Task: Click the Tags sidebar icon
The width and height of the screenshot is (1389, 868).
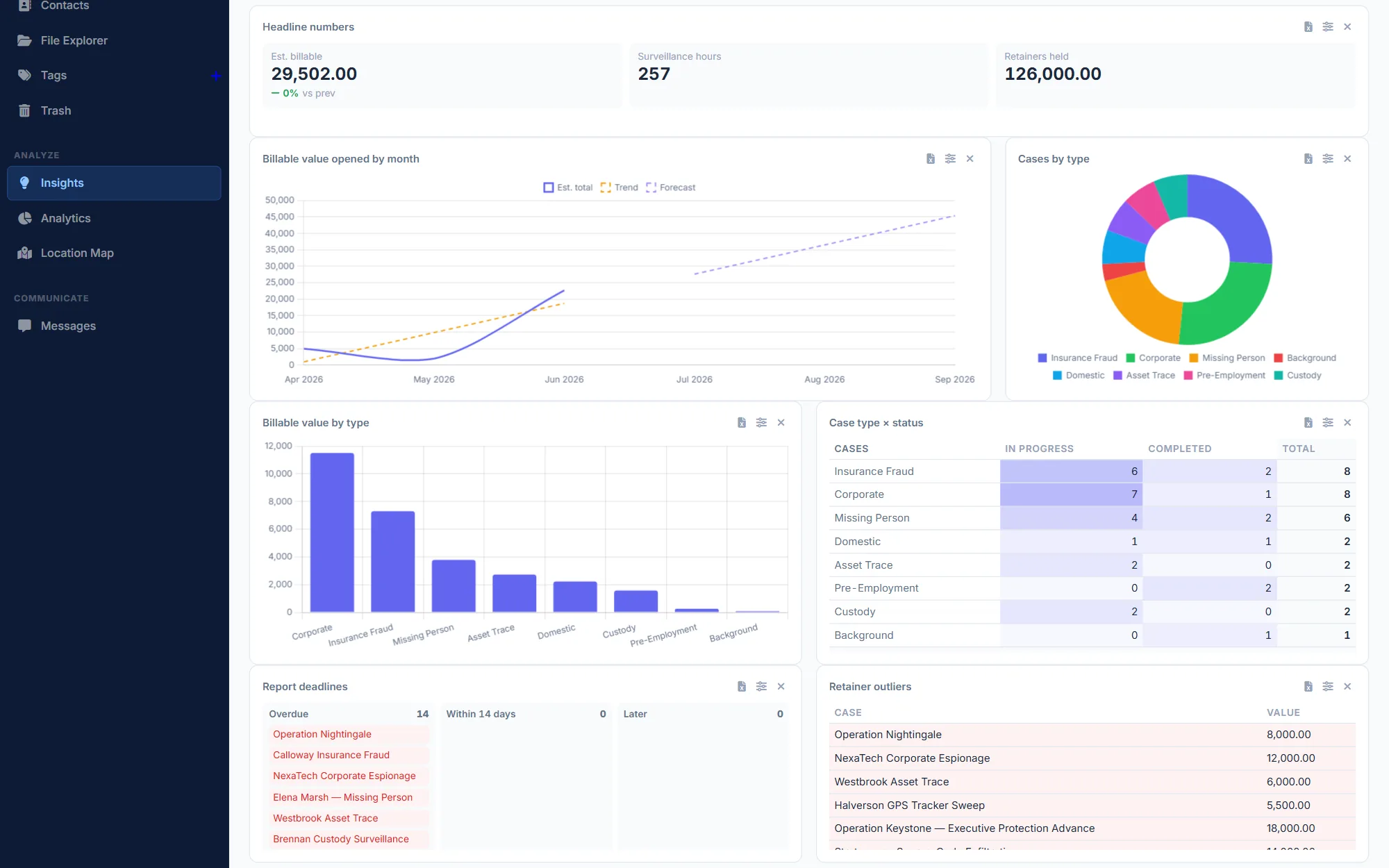Action: (x=25, y=75)
